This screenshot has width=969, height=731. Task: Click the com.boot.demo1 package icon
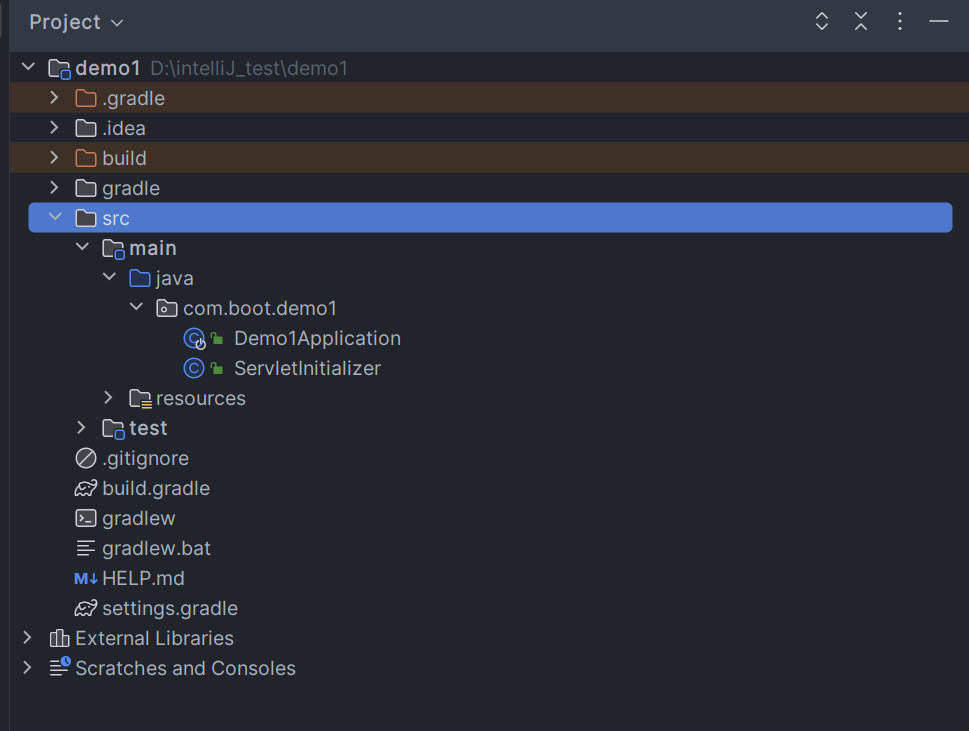[167, 308]
